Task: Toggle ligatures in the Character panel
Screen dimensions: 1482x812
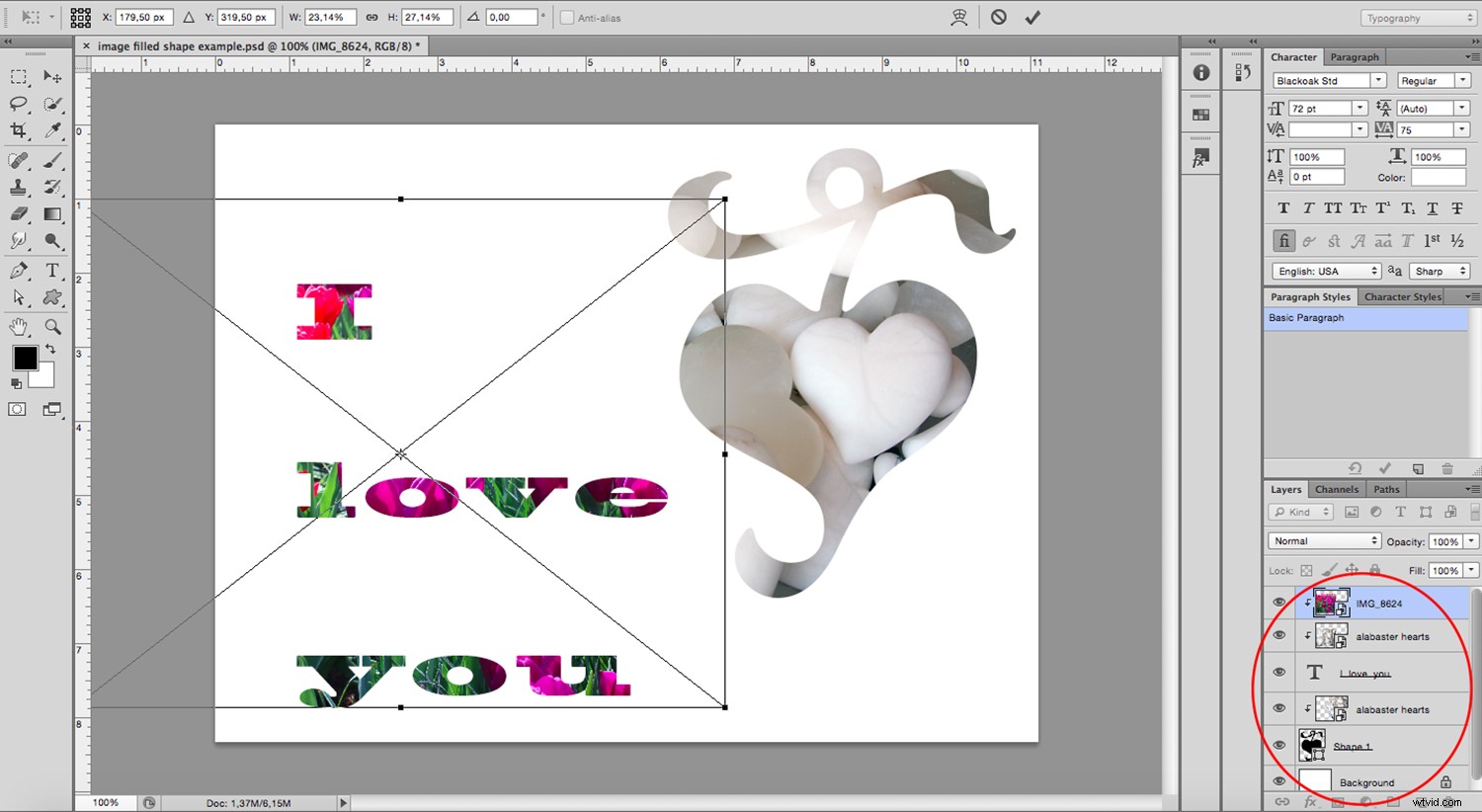Action: click(x=1283, y=240)
